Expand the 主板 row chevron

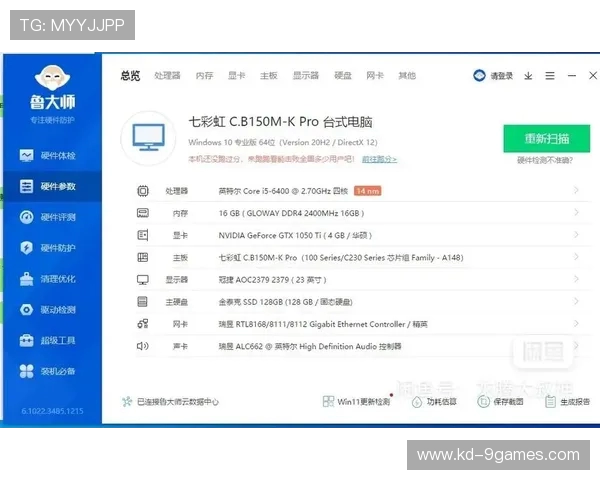coord(576,257)
